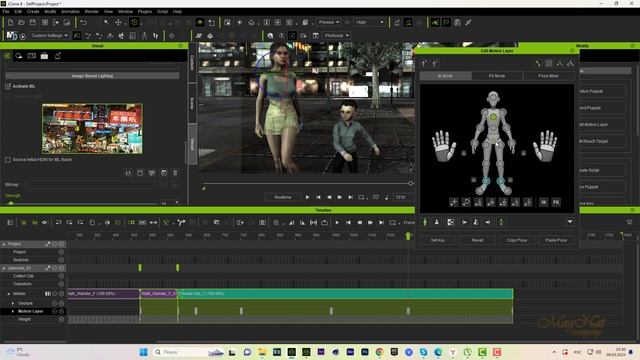Select the right hand in Edit Motion Layer
The height and width of the screenshot is (360, 640).
[545, 146]
